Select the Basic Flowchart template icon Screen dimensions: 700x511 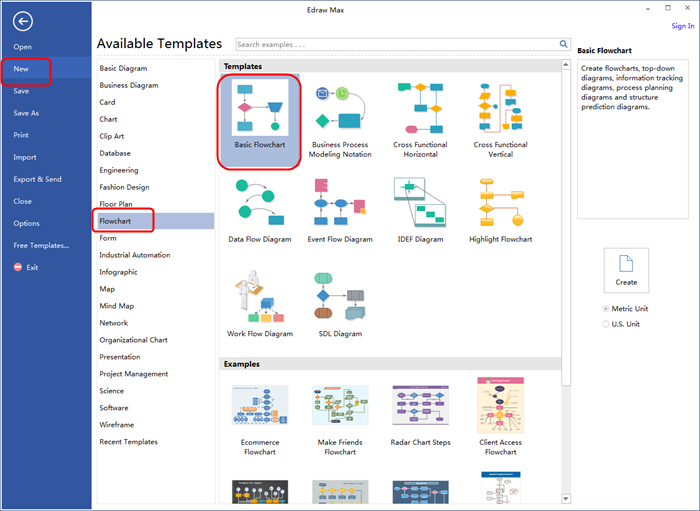coord(260,107)
